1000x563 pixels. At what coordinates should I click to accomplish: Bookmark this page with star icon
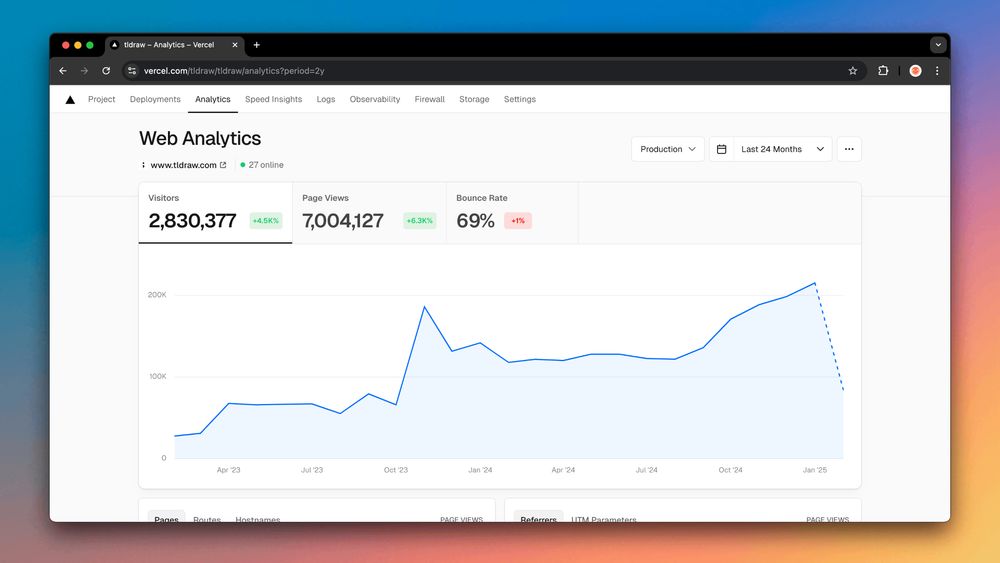coord(853,71)
